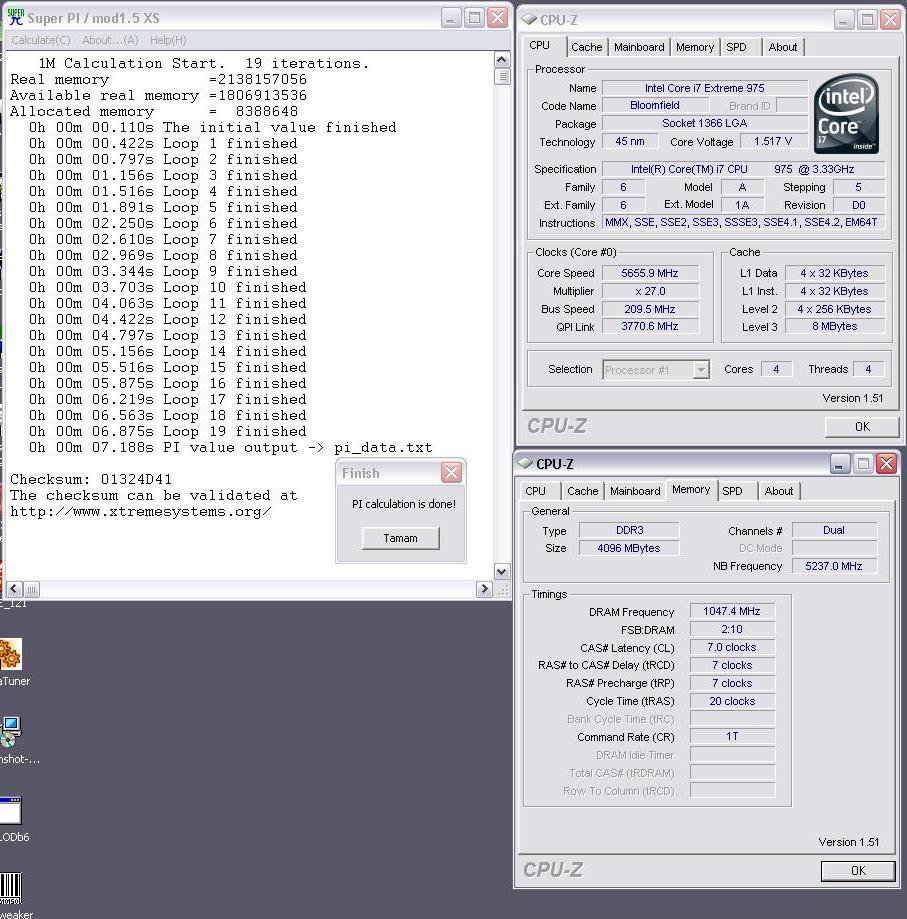This screenshot has width=907, height=919.
Task: Open the About menu in Super PI
Action: click(110, 40)
